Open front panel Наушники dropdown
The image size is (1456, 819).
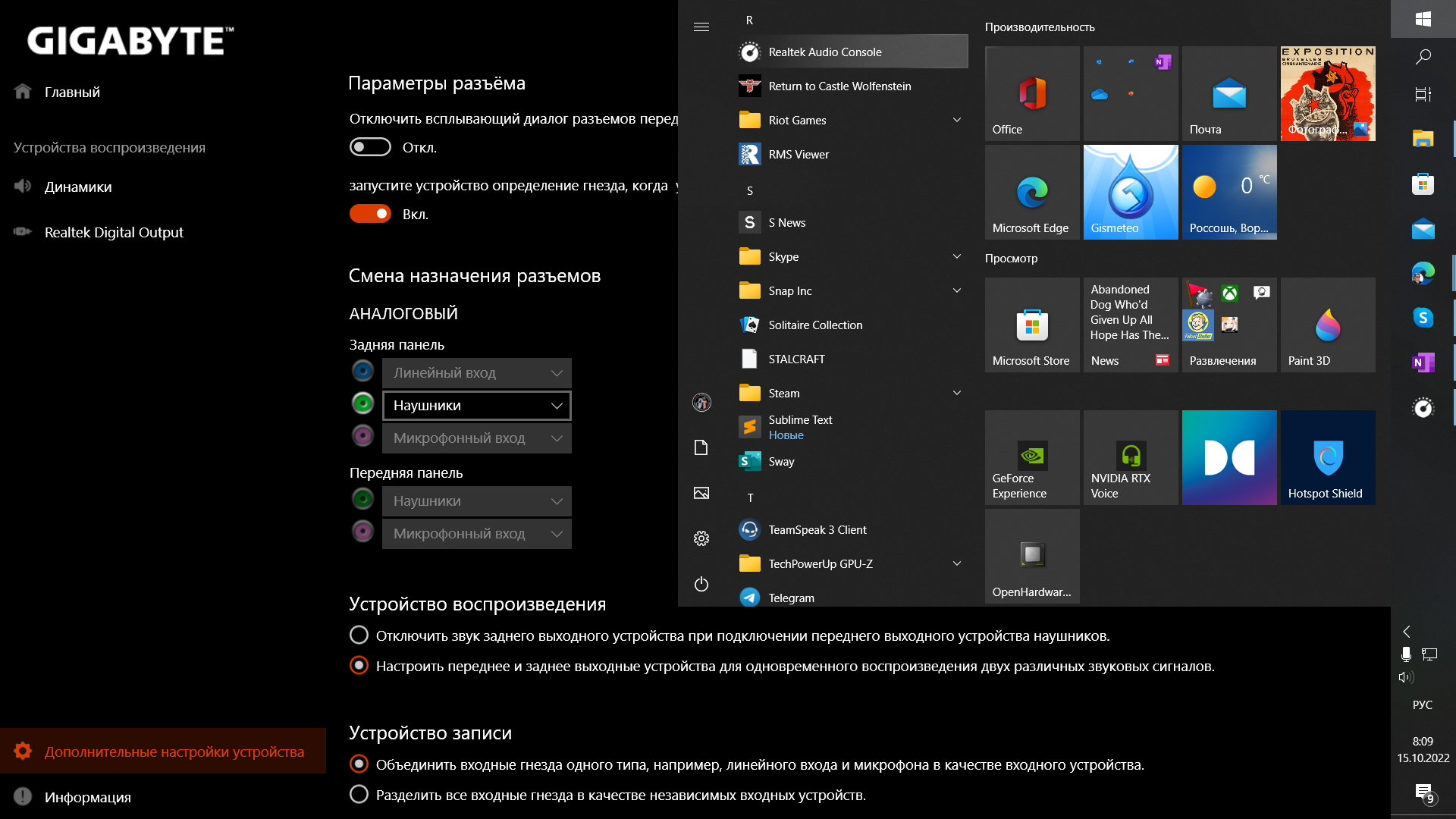click(x=477, y=500)
